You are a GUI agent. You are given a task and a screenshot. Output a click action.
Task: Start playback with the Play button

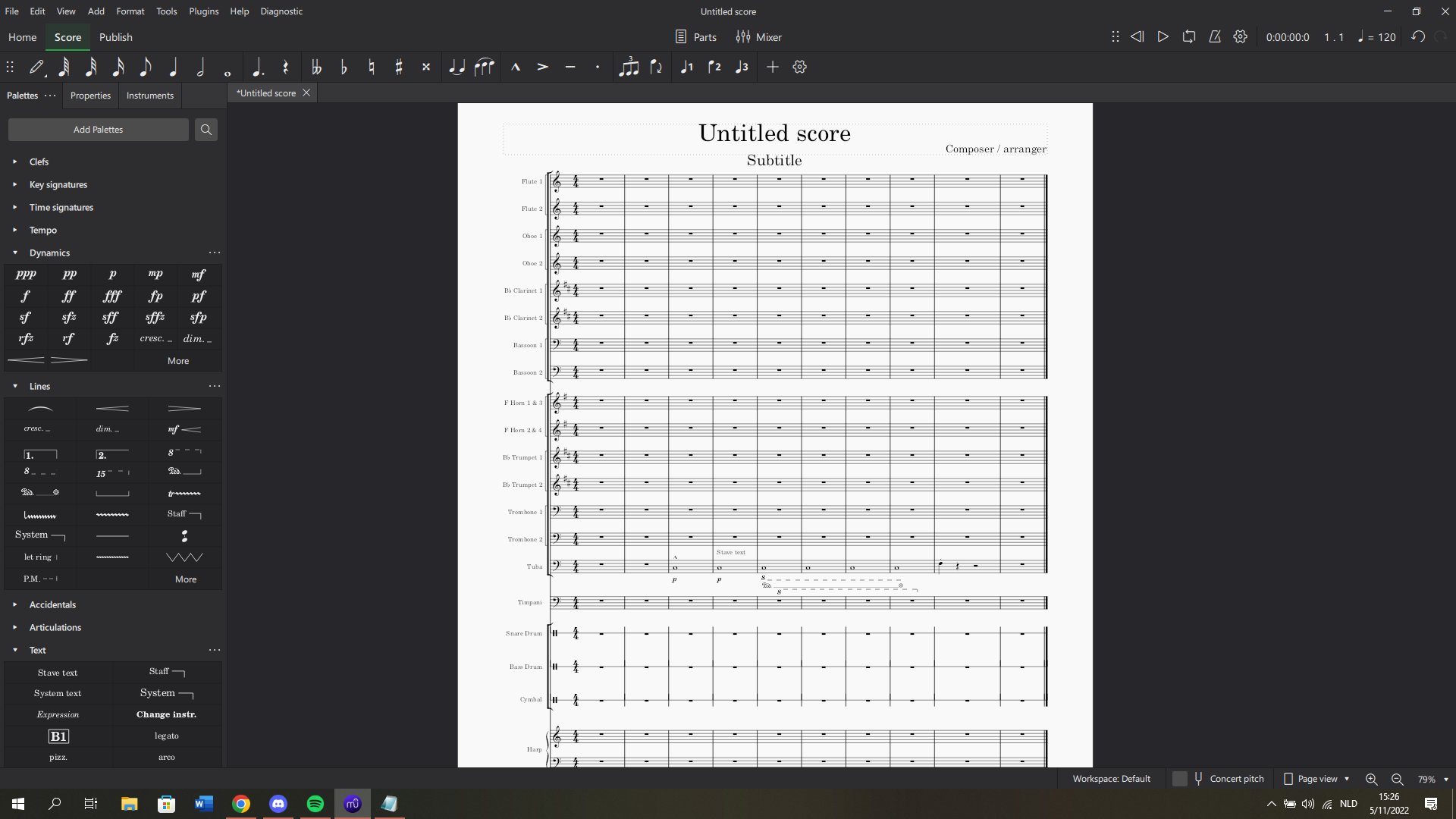[1163, 36]
